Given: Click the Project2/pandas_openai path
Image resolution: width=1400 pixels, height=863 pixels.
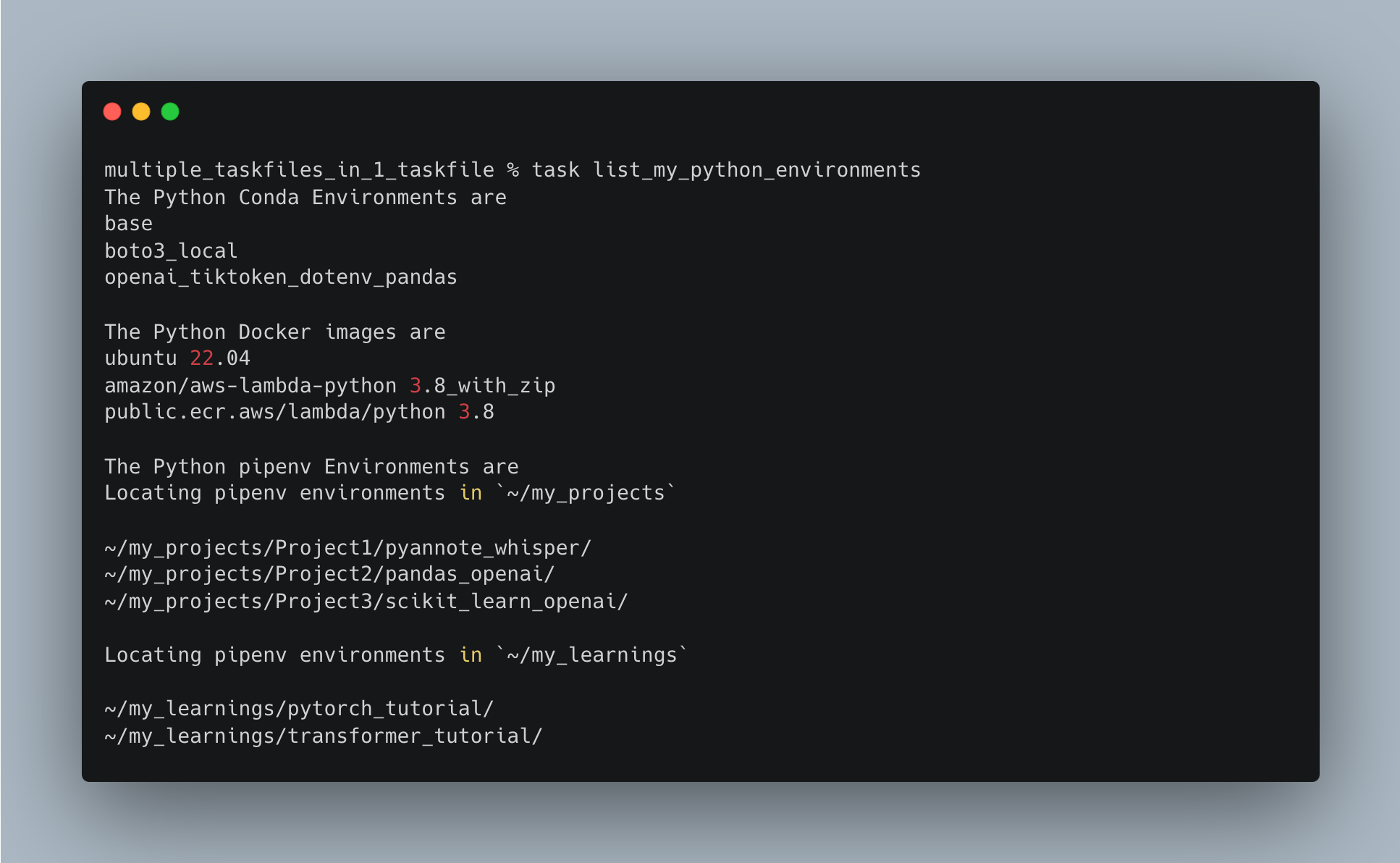Looking at the screenshot, I should tap(329, 574).
